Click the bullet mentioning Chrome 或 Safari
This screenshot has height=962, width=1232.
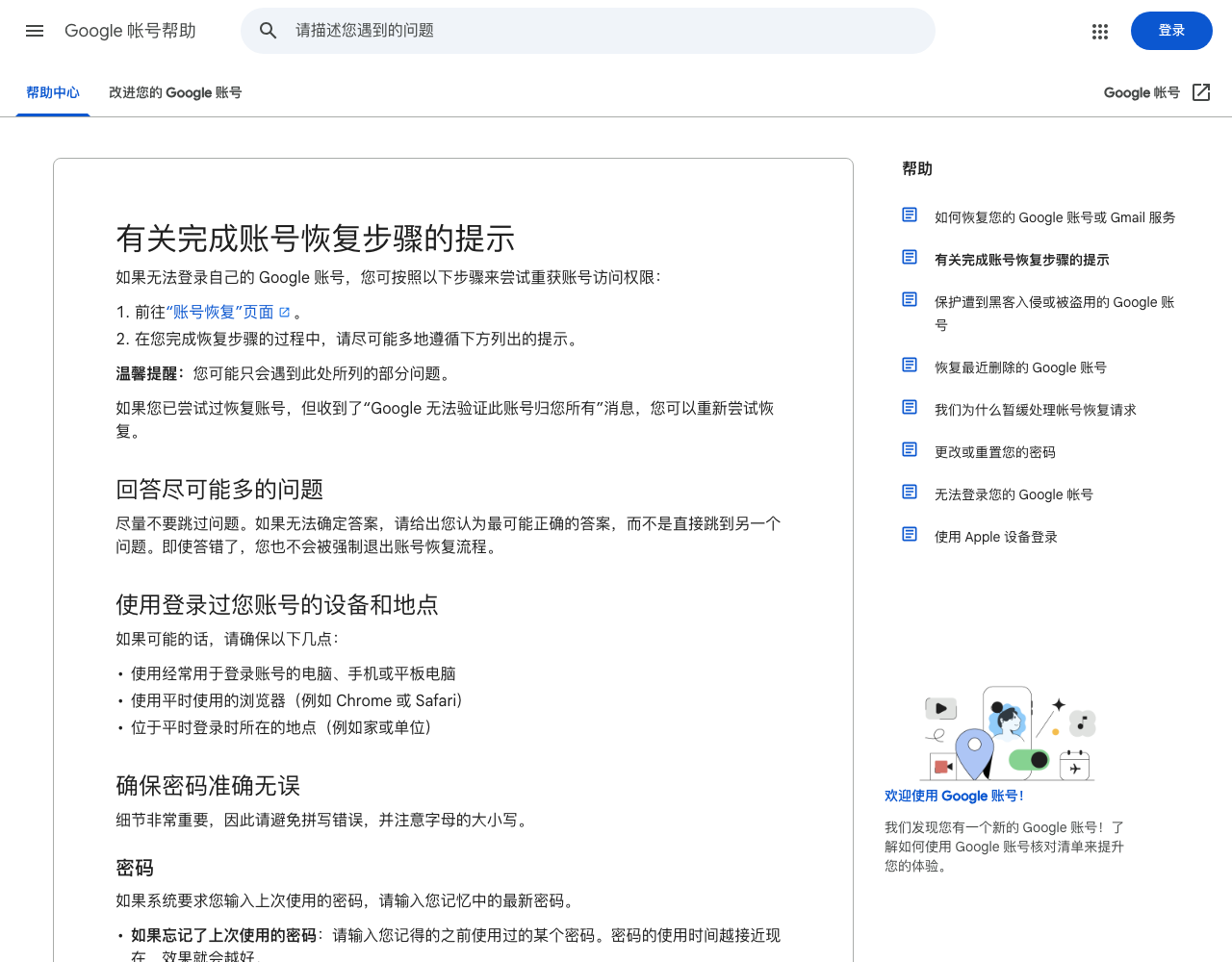pos(299,700)
